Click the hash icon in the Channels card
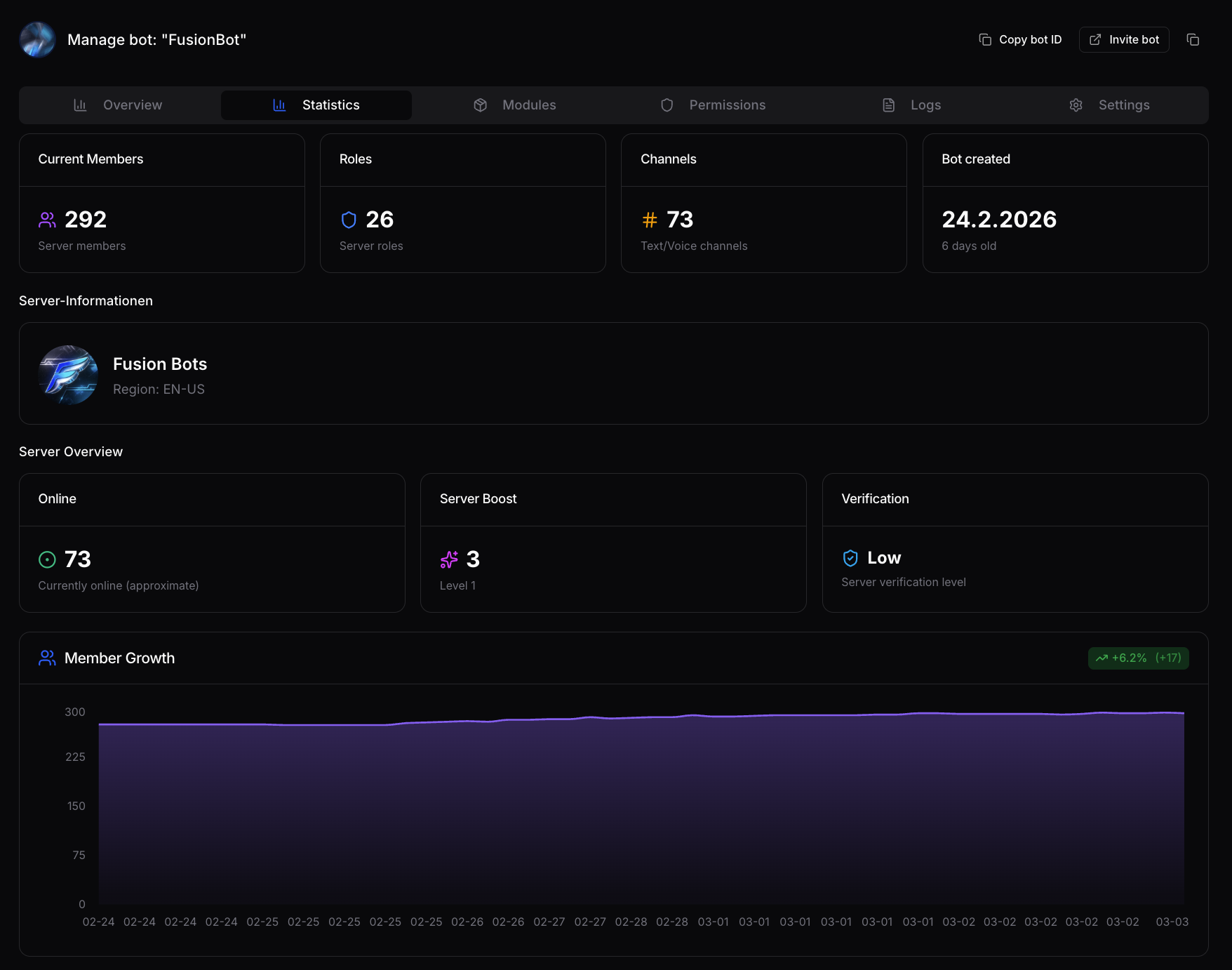The image size is (1232, 970). point(650,219)
